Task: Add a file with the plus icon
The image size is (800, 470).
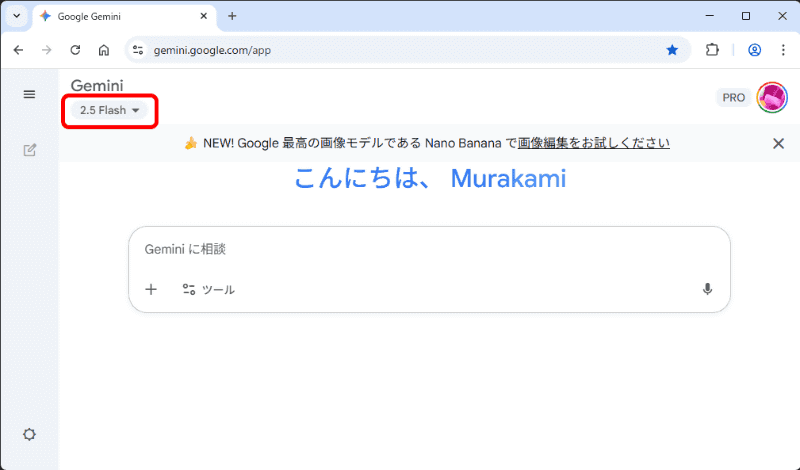Action: coord(151,289)
